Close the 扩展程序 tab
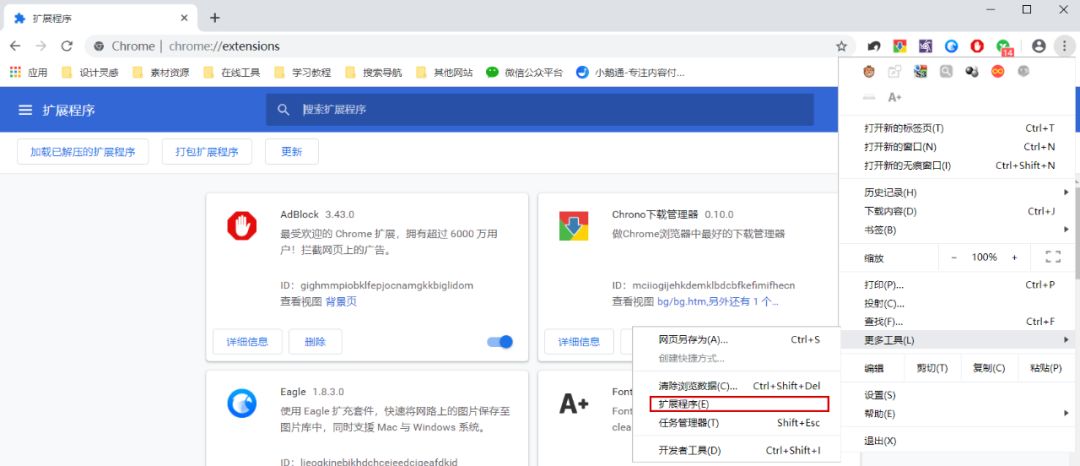The width and height of the screenshot is (1080, 466). [184, 18]
